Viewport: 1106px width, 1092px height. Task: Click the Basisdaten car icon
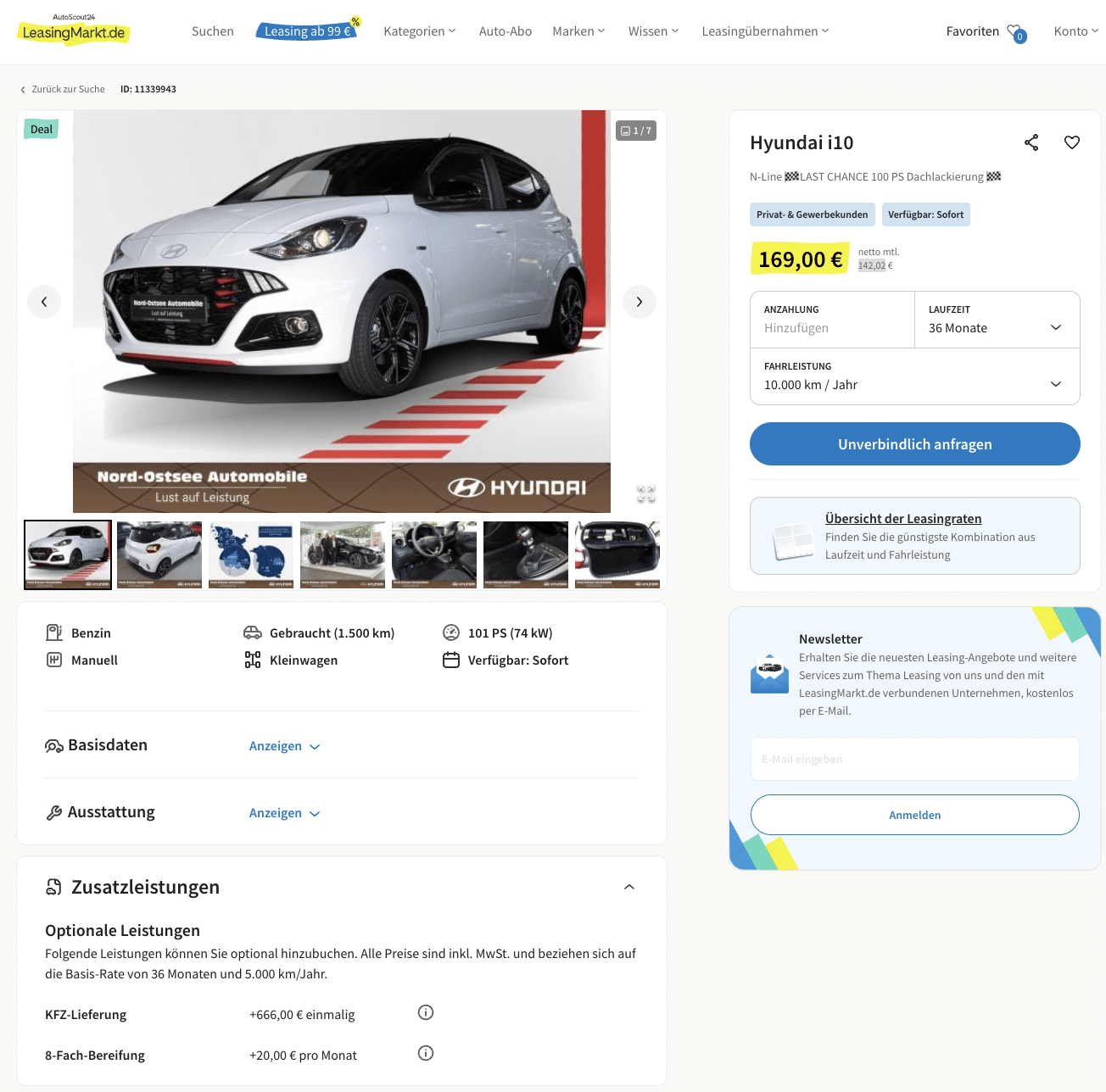click(x=54, y=745)
